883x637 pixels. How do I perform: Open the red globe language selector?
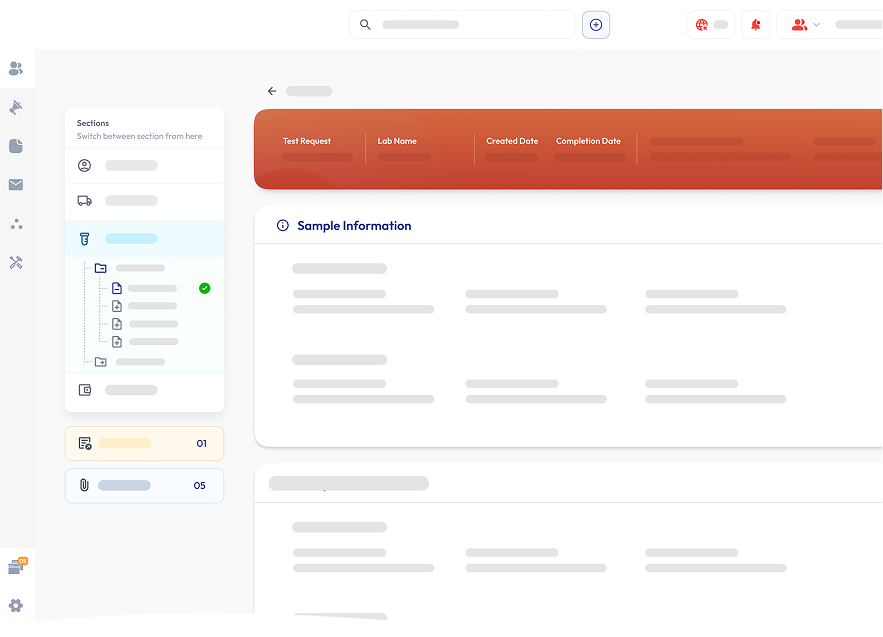click(x=711, y=25)
